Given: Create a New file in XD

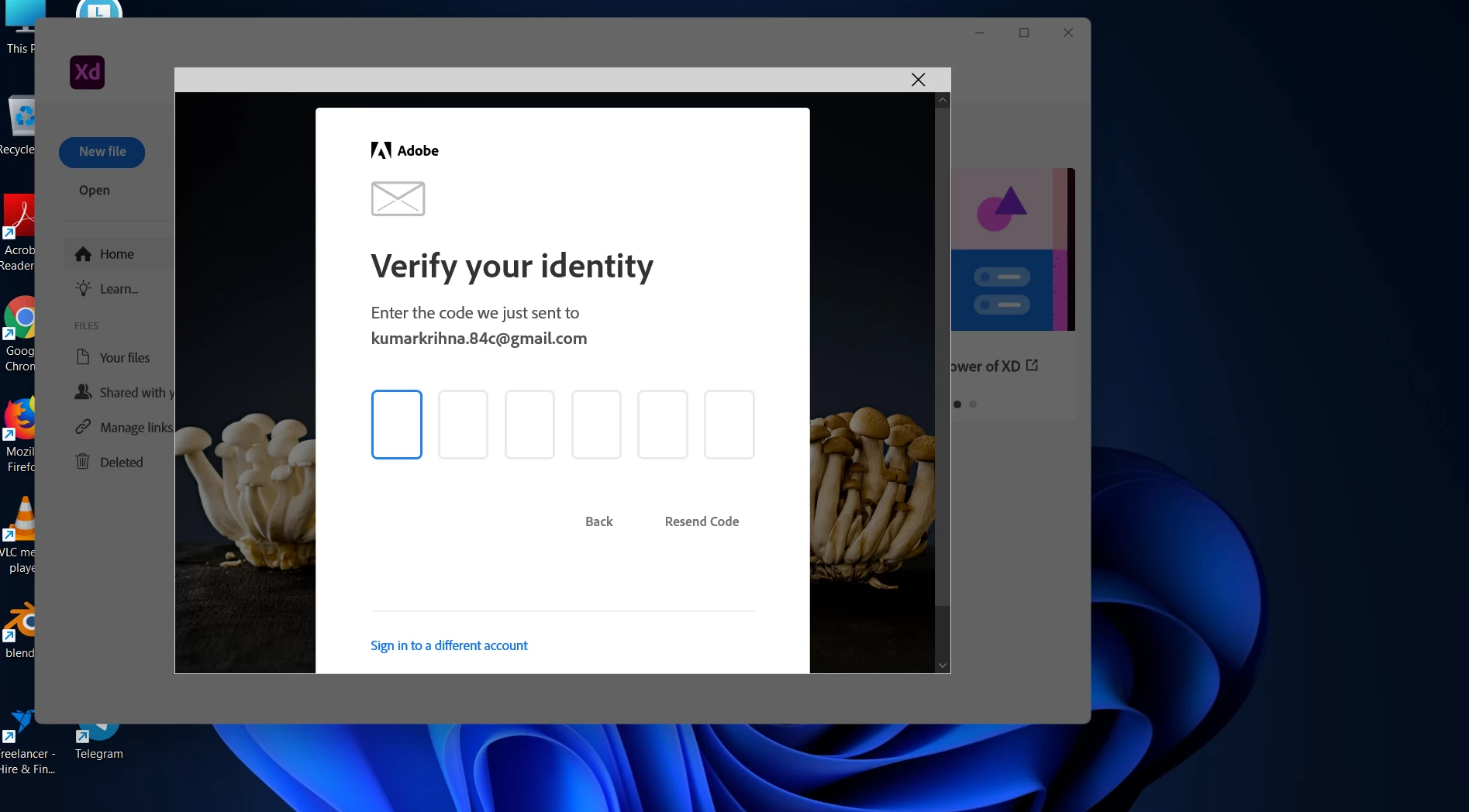Looking at the screenshot, I should click(102, 152).
